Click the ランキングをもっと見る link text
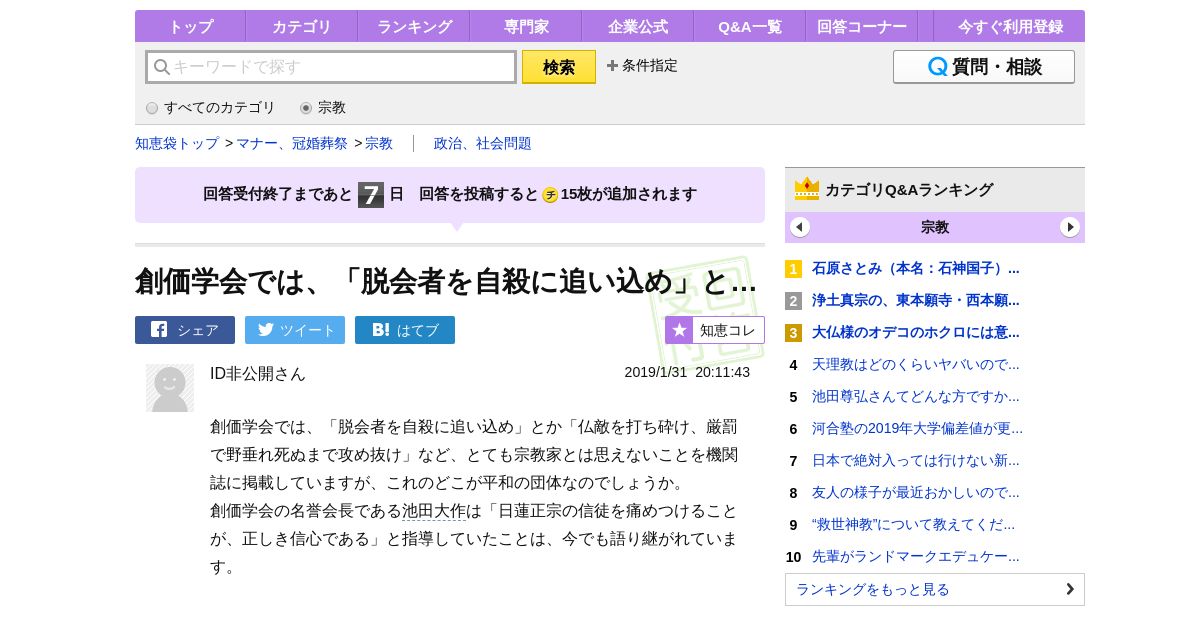The width and height of the screenshot is (1200, 630). click(873, 590)
